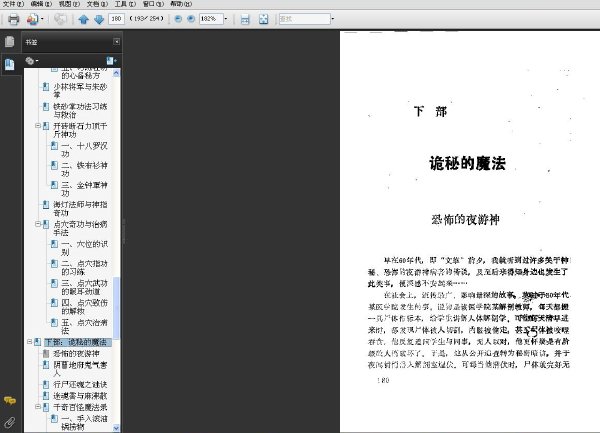
Task: Go to previous page with up arrow
Action: [83, 19]
